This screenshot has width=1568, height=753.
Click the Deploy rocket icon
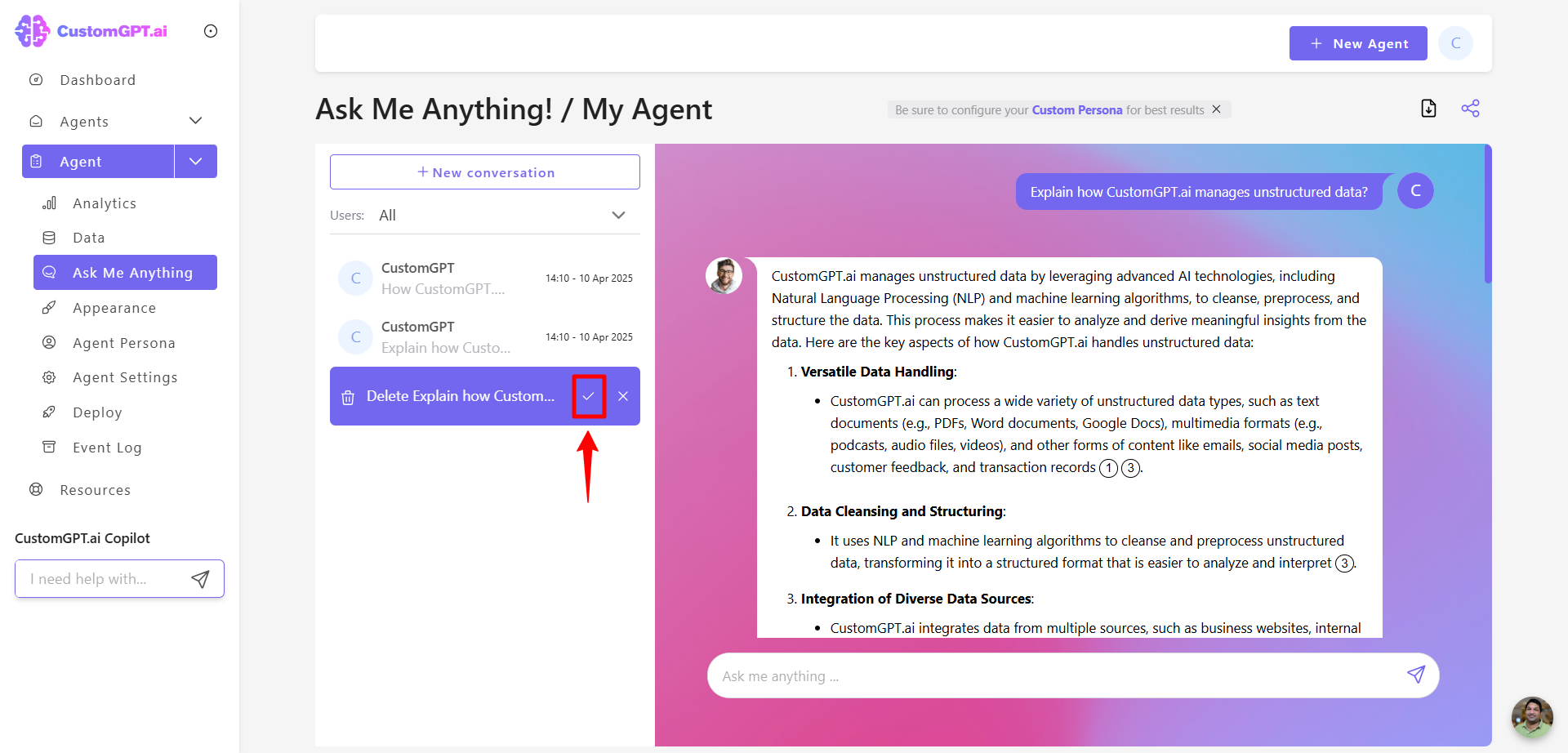point(49,412)
